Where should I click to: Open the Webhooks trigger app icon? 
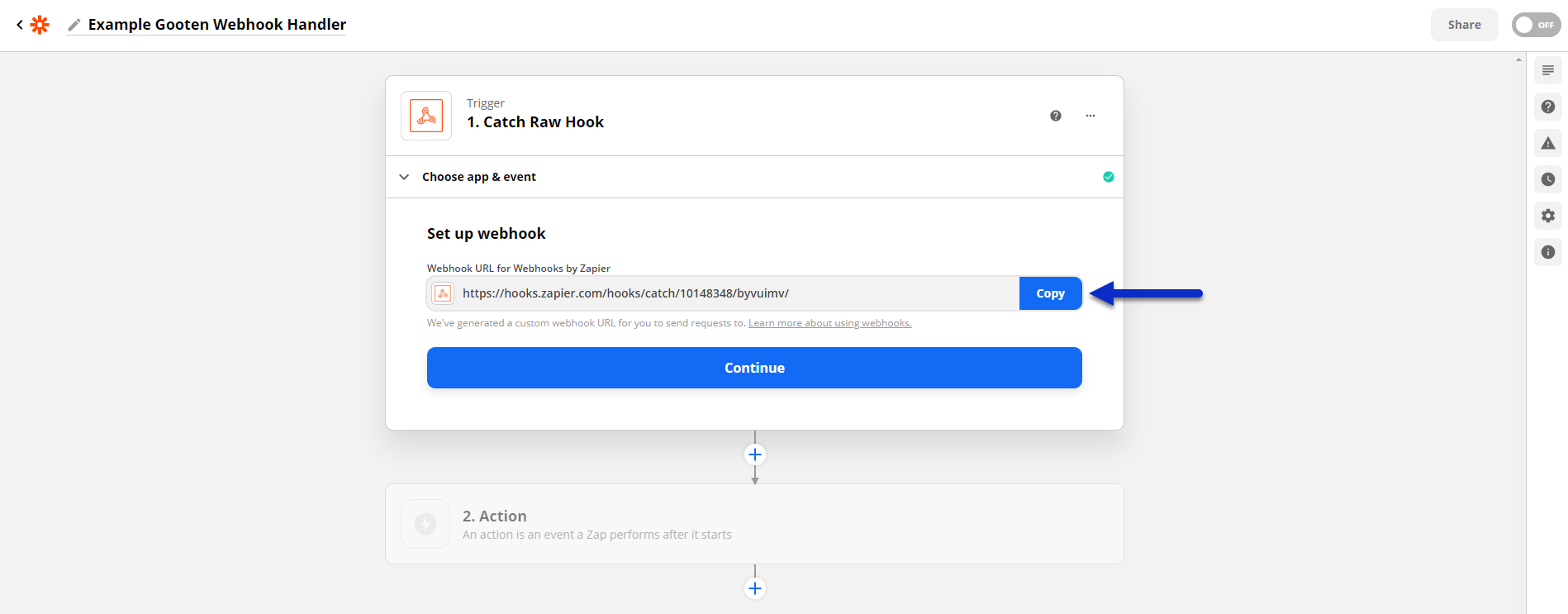(426, 116)
